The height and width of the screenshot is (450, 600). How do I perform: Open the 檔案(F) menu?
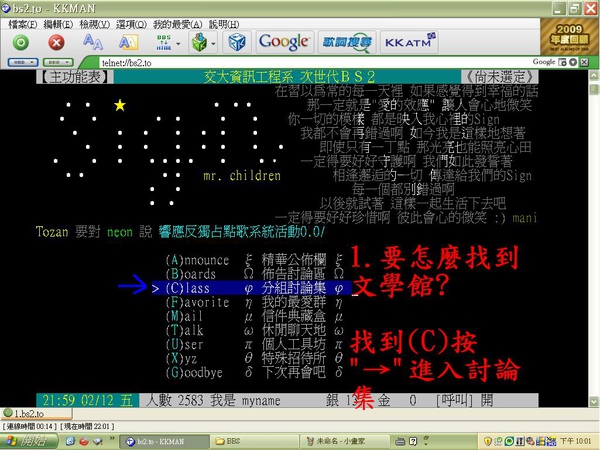[x=23, y=24]
